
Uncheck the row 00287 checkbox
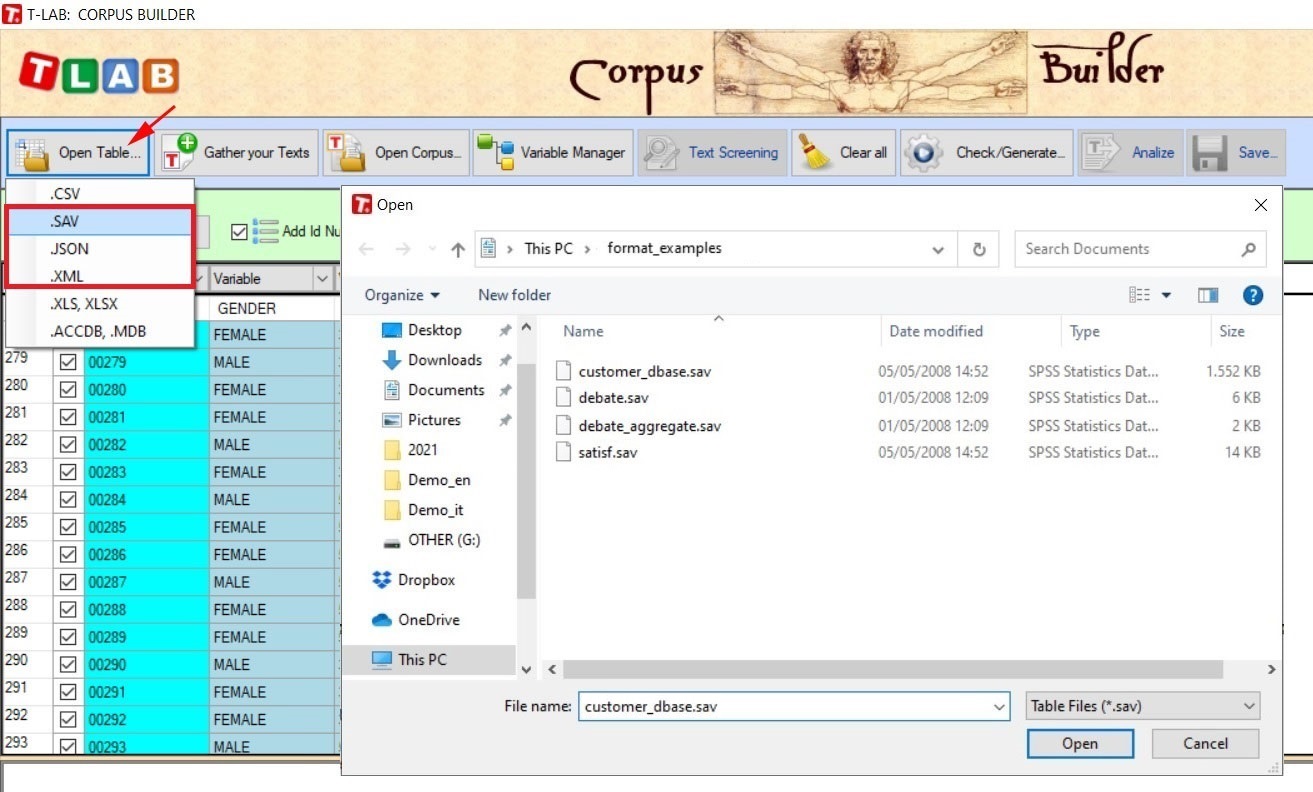point(68,582)
